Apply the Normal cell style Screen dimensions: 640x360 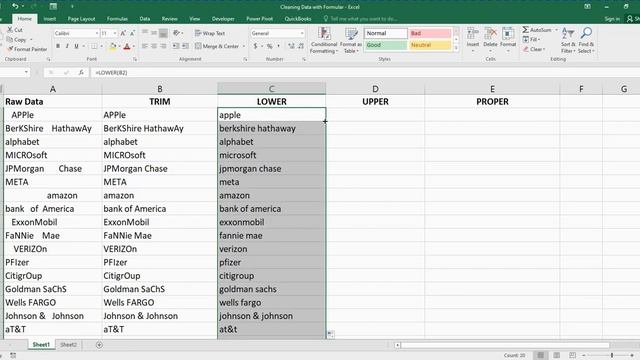[386, 33]
